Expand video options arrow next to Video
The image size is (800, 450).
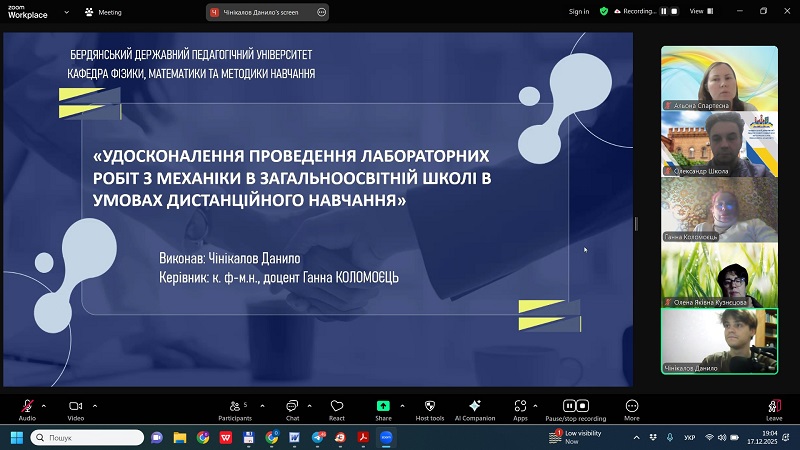[x=95, y=405]
